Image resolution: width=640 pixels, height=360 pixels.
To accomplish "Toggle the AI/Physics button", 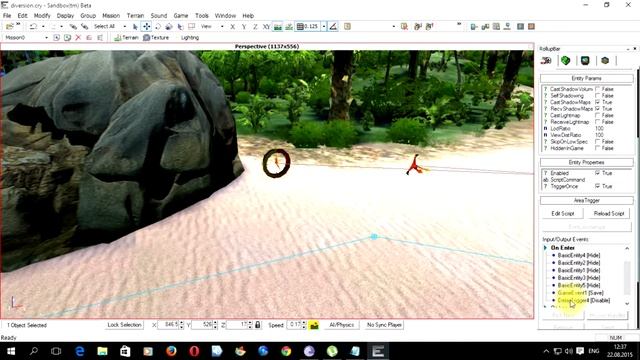I will click(x=342, y=325).
